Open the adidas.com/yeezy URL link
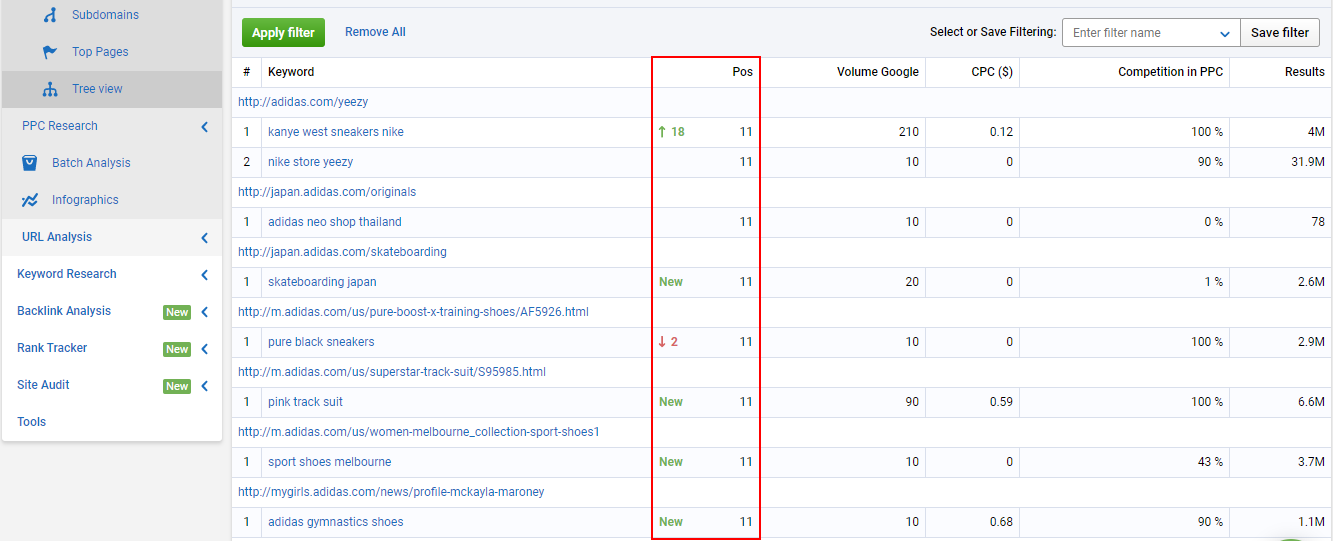1333x541 pixels. click(x=303, y=102)
